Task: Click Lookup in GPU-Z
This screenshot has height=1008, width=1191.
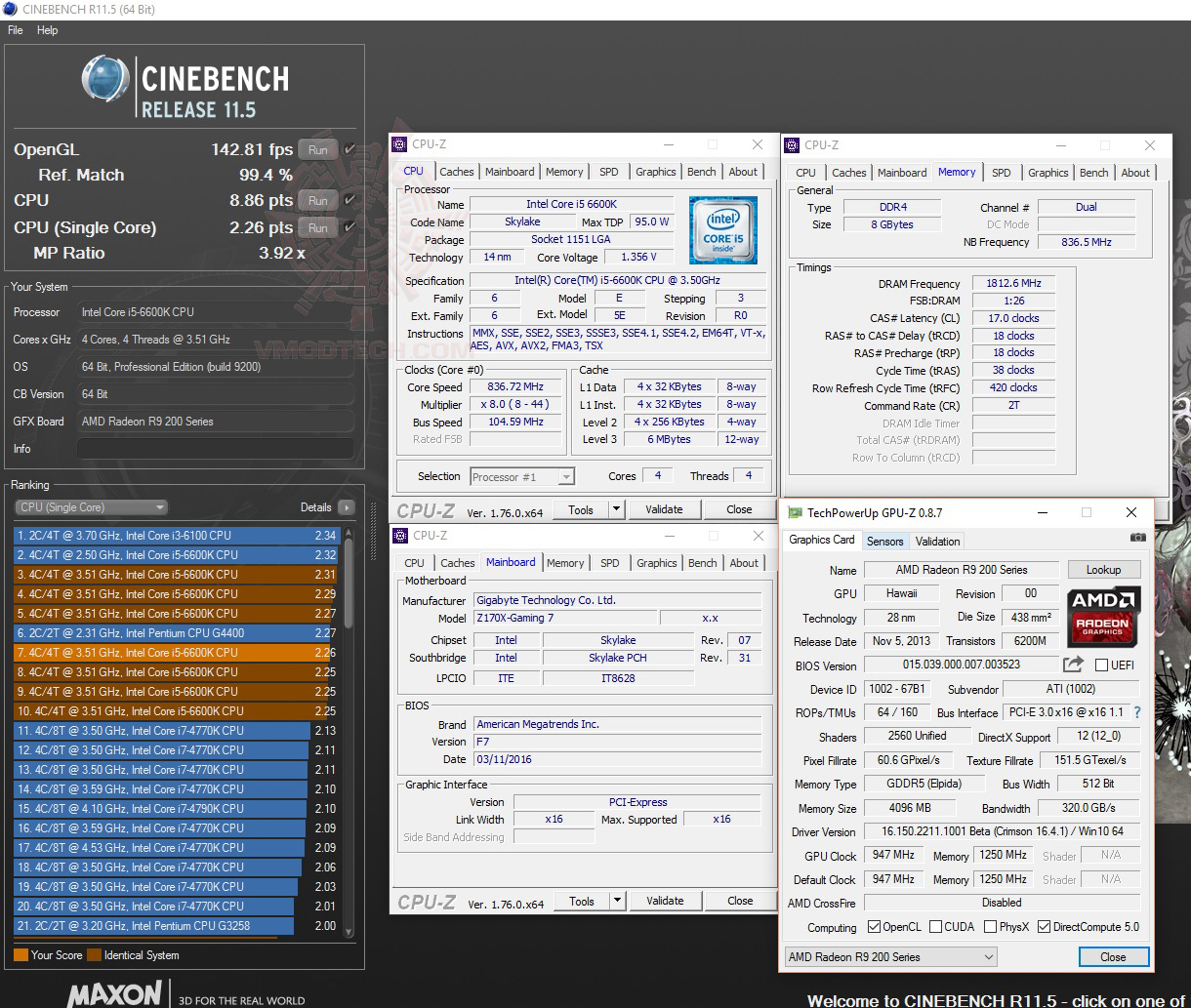Action: [1103, 570]
